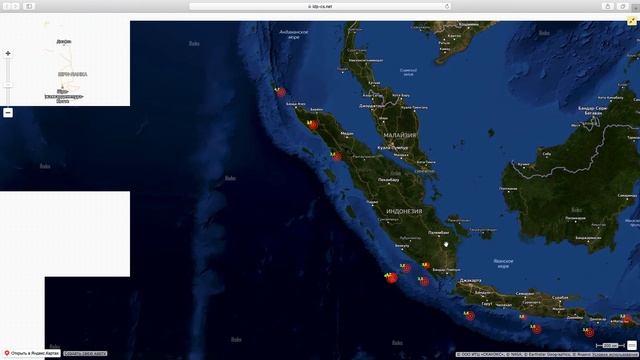Click the Куала-Лумпур city label

tap(393, 148)
